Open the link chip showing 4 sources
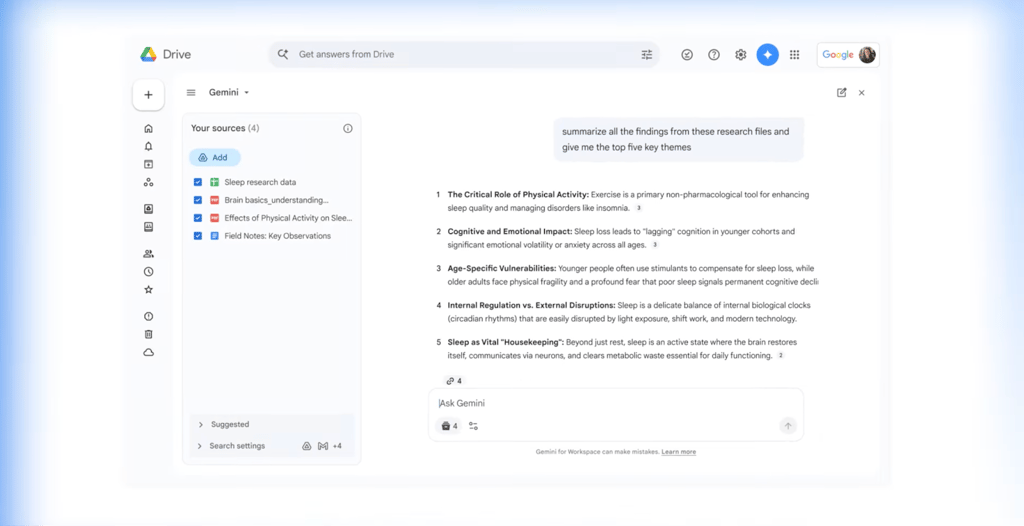This screenshot has height=526, width=1024. 454,380
